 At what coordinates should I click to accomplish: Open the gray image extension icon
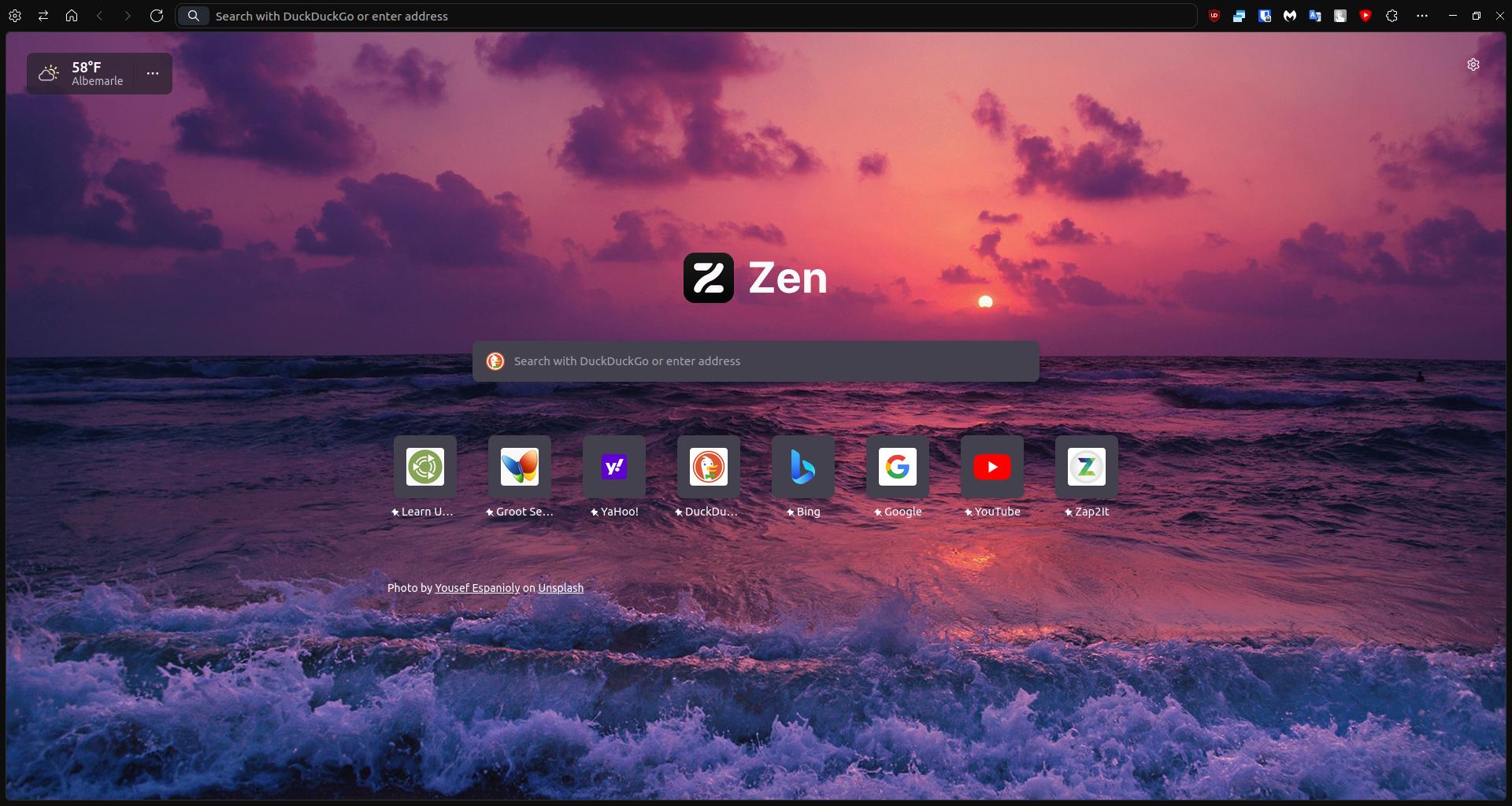coord(1340,16)
